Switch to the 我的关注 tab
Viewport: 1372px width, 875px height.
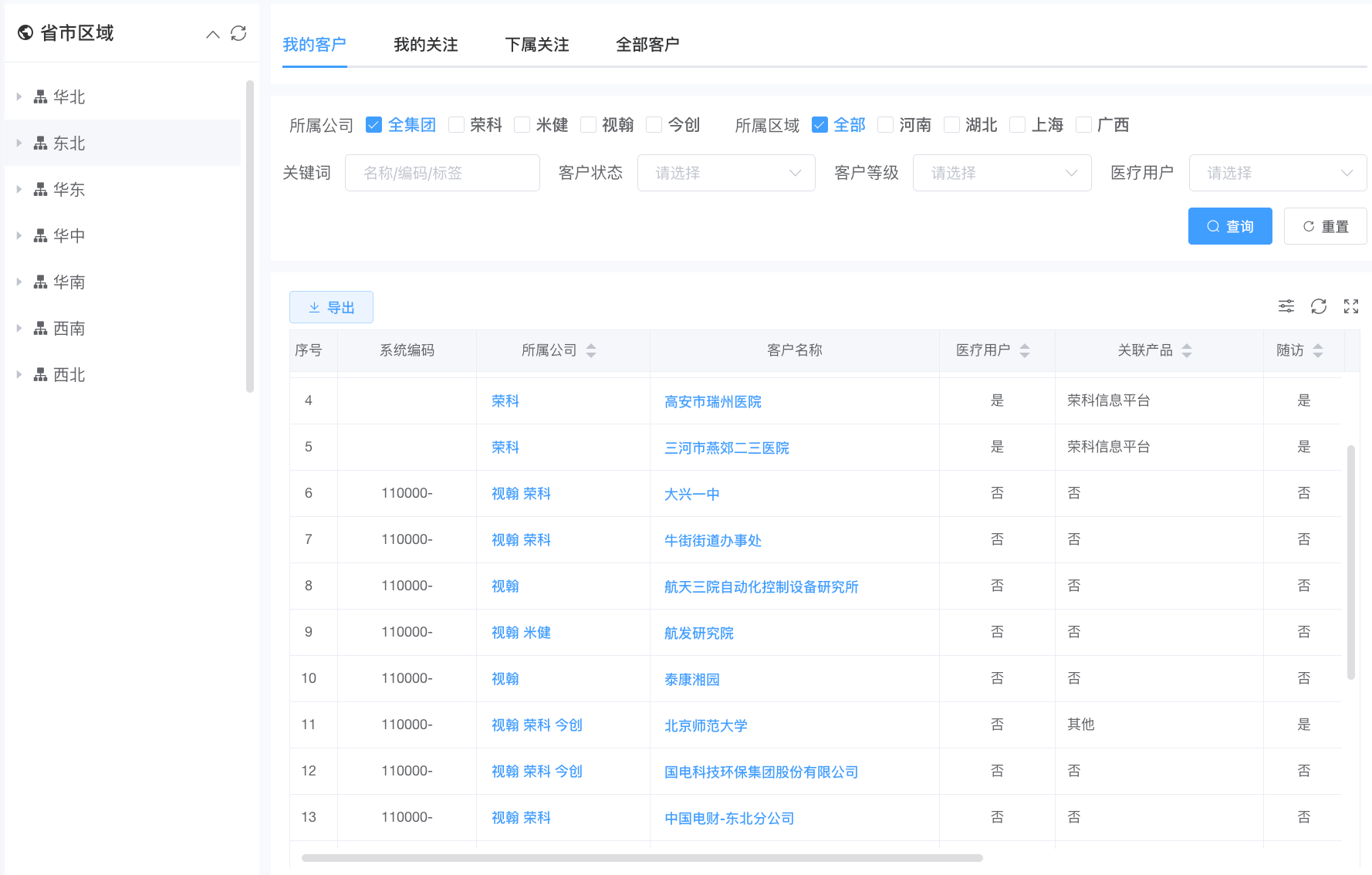pyautogui.click(x=425, y=45)
